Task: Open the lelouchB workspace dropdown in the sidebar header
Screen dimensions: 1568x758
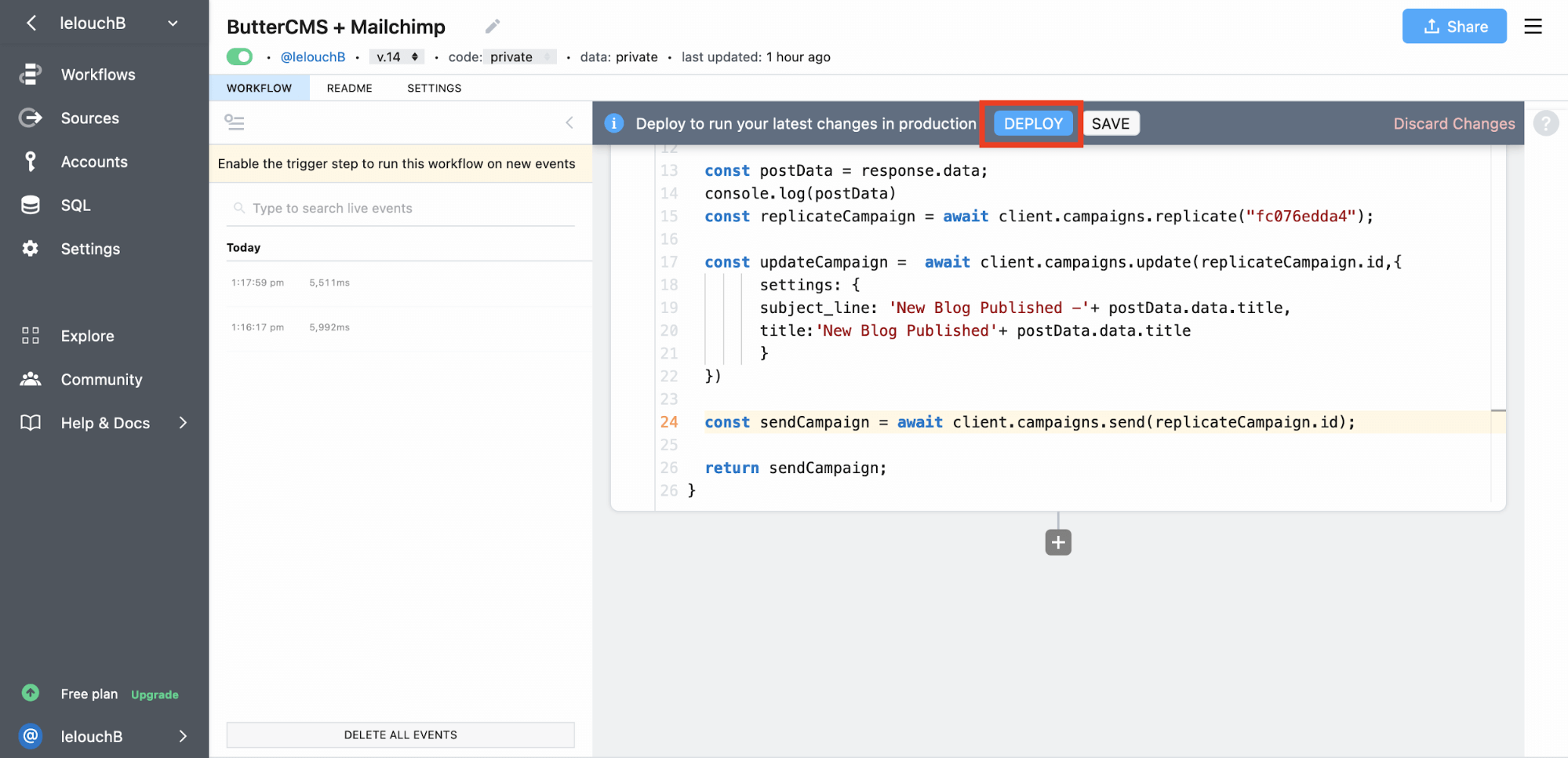Action: point(173,24)
